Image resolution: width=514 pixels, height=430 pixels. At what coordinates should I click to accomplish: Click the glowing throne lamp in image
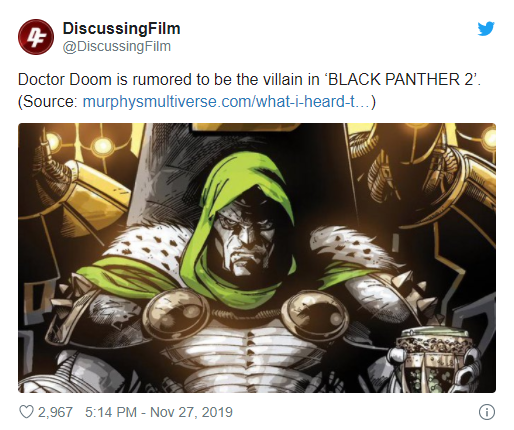pyautogui.click(x=101, y=146)
